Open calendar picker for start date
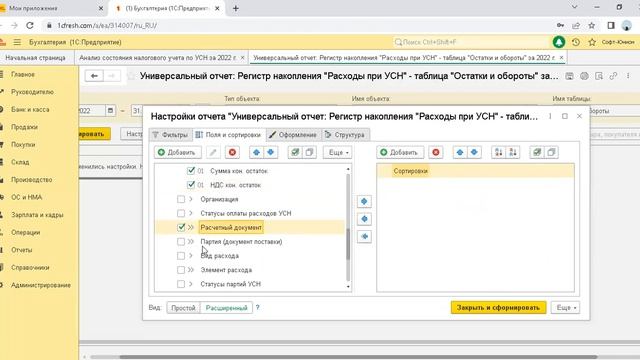Viewport: 640px width, 360px height. (x=110, y=111)
